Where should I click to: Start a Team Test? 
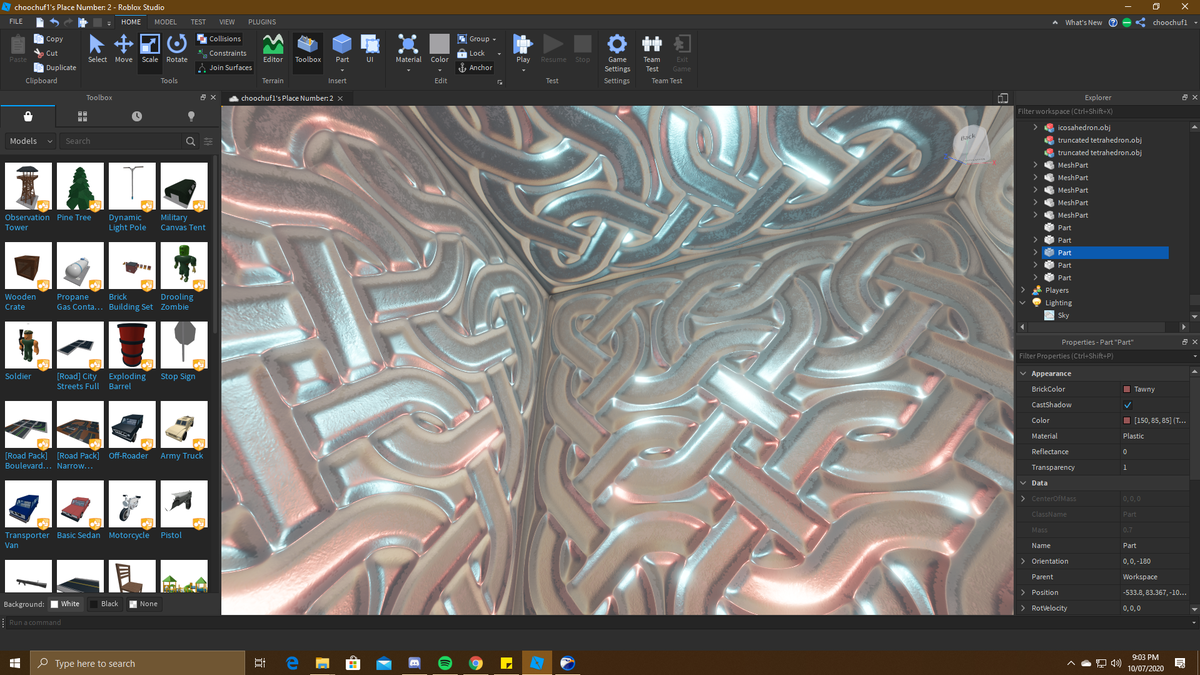(652, 52)
